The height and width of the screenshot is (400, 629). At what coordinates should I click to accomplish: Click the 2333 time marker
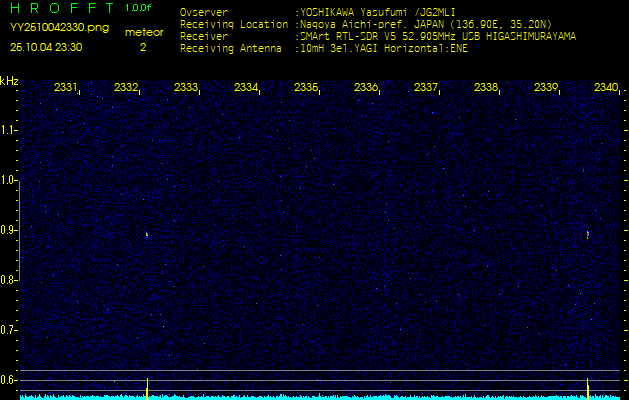coord(186,88)
